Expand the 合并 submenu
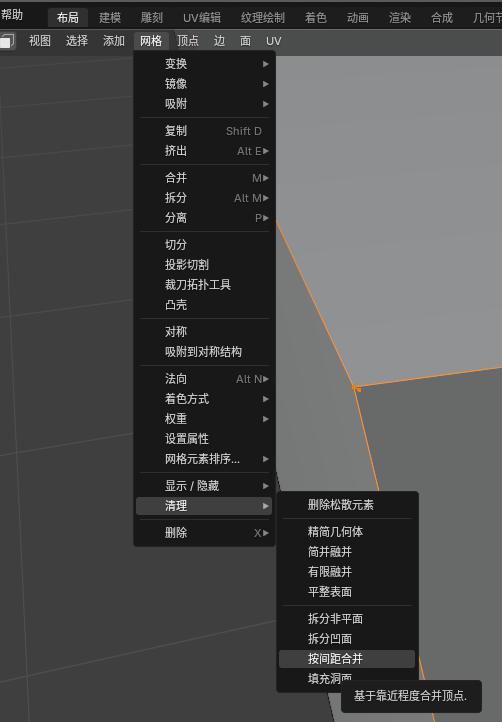This screenshot has height=722, width=502. 204,178
